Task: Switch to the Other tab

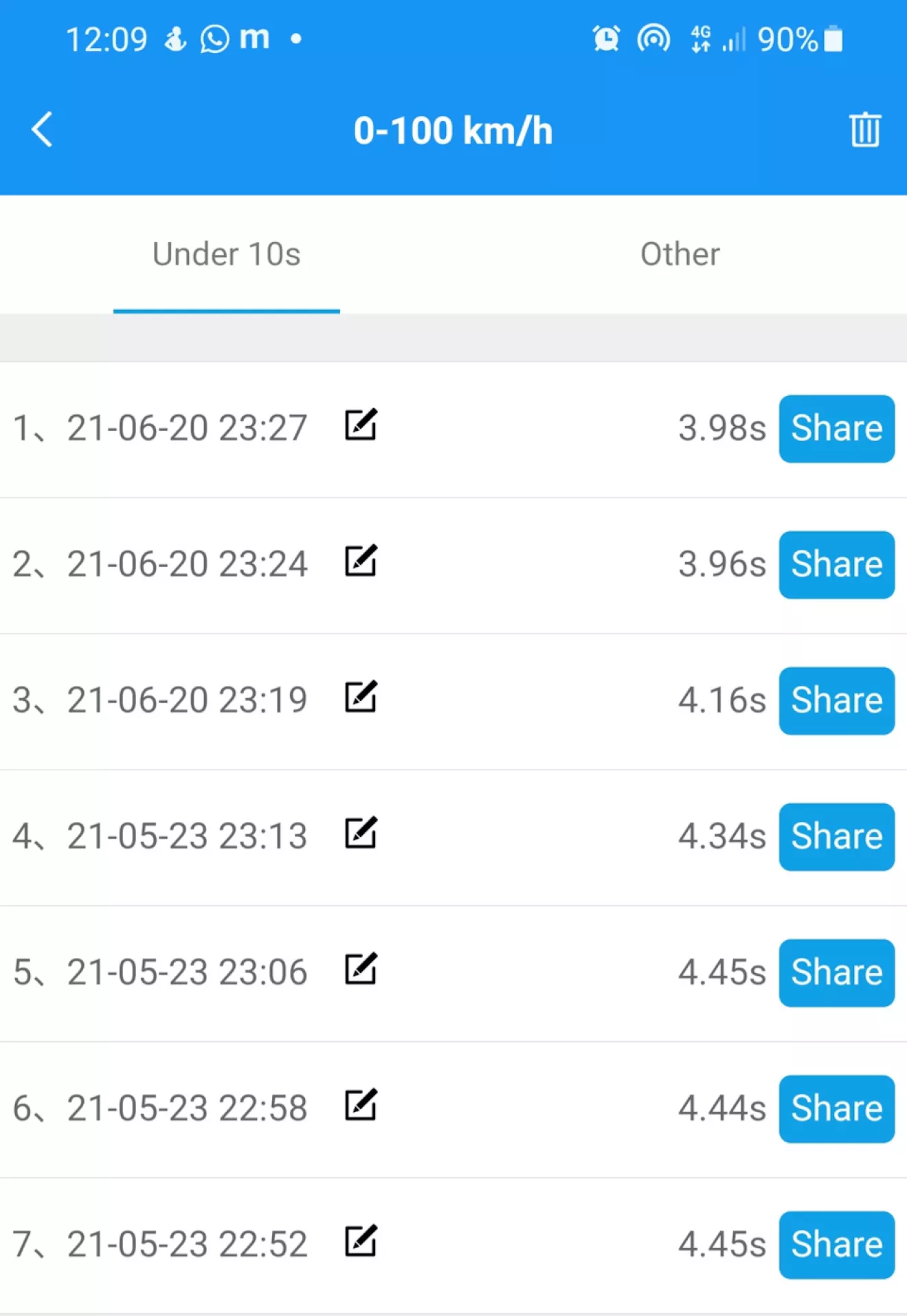Action: tap(680, 254)
